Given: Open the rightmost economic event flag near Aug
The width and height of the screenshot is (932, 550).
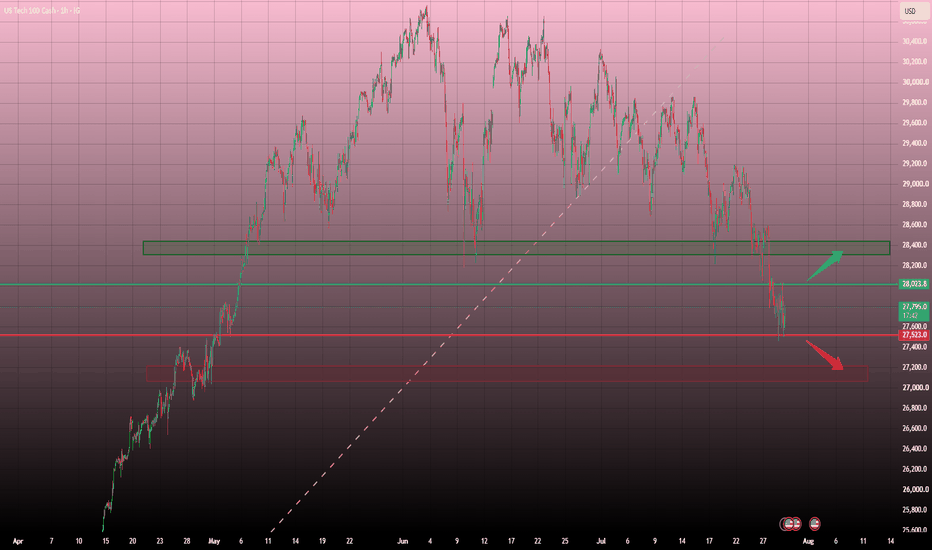Looking at the screenshot, I should [814, 524].
